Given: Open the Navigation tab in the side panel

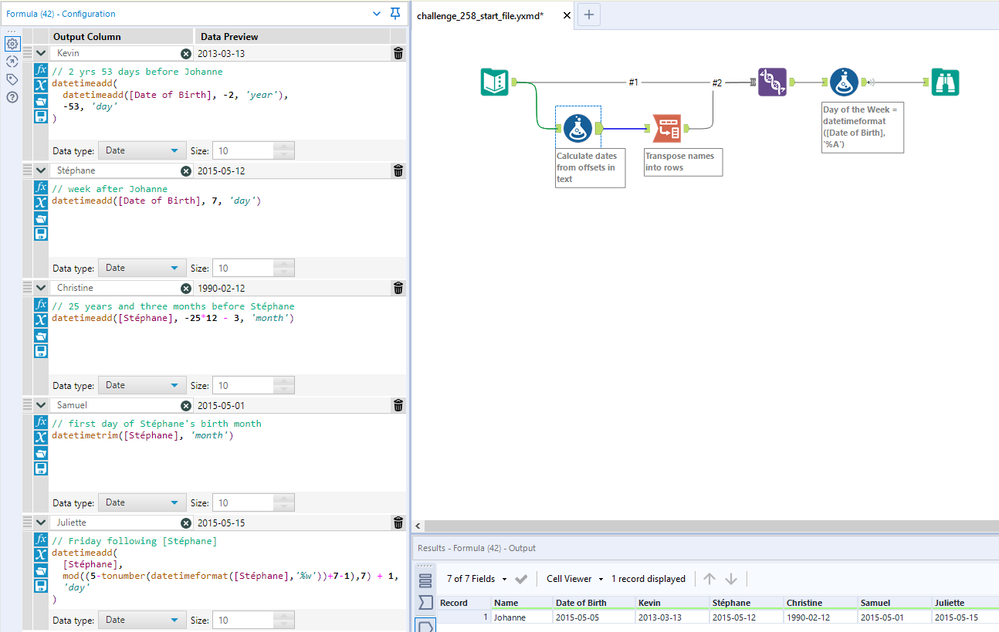Looking at the screenshot, I should point(12,62).
